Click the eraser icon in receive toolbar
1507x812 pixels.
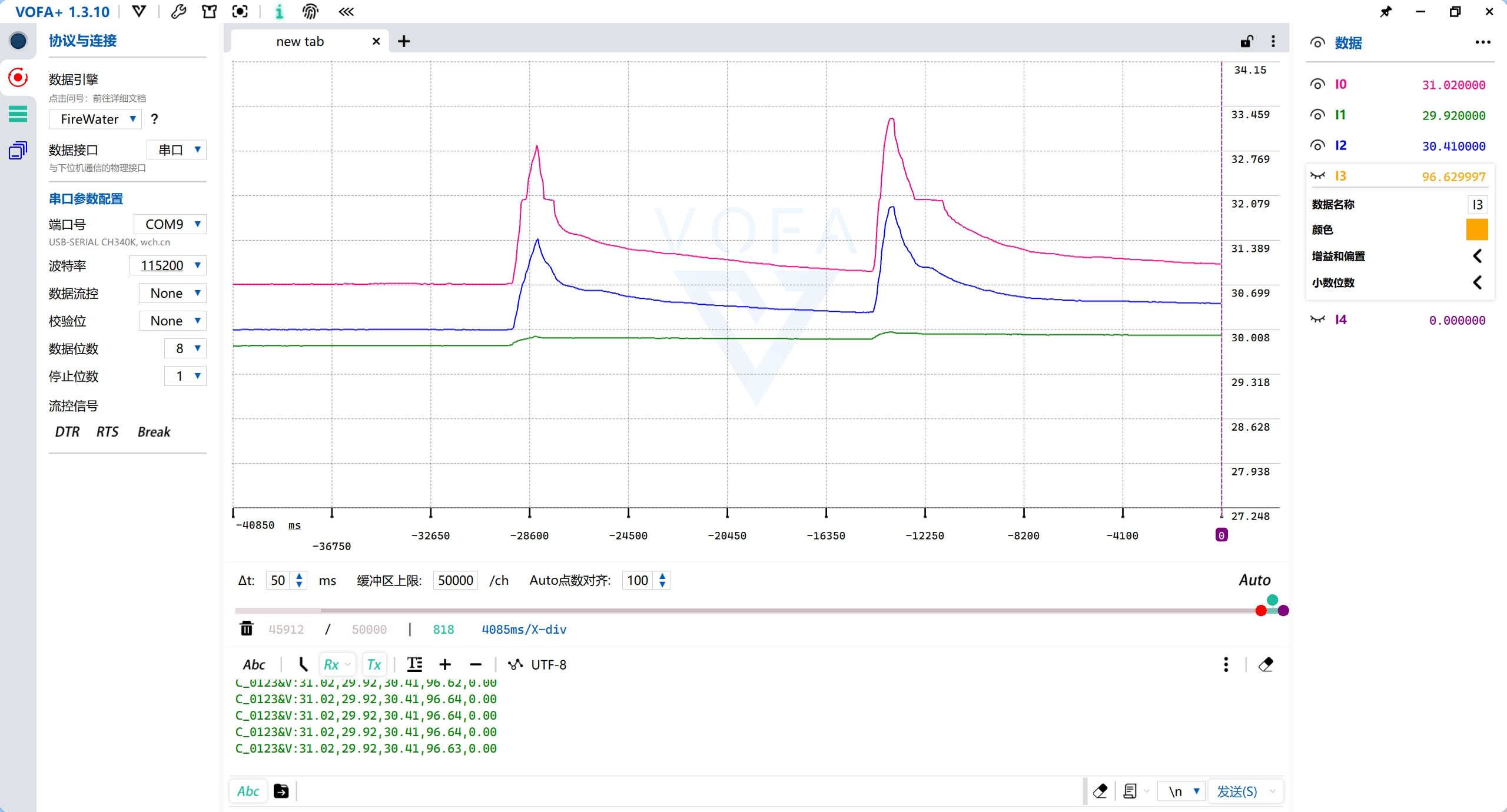pos(1266,664)
